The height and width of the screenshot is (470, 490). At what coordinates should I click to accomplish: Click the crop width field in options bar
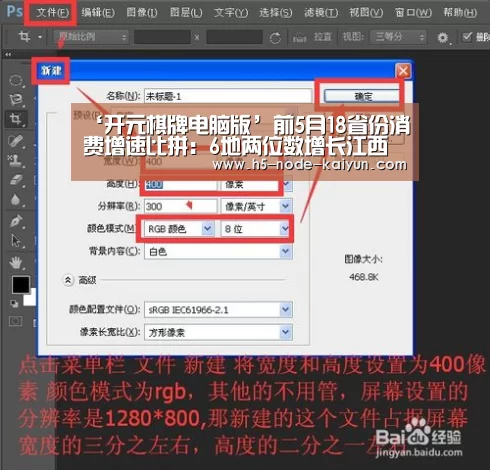(x=162, y=37)
